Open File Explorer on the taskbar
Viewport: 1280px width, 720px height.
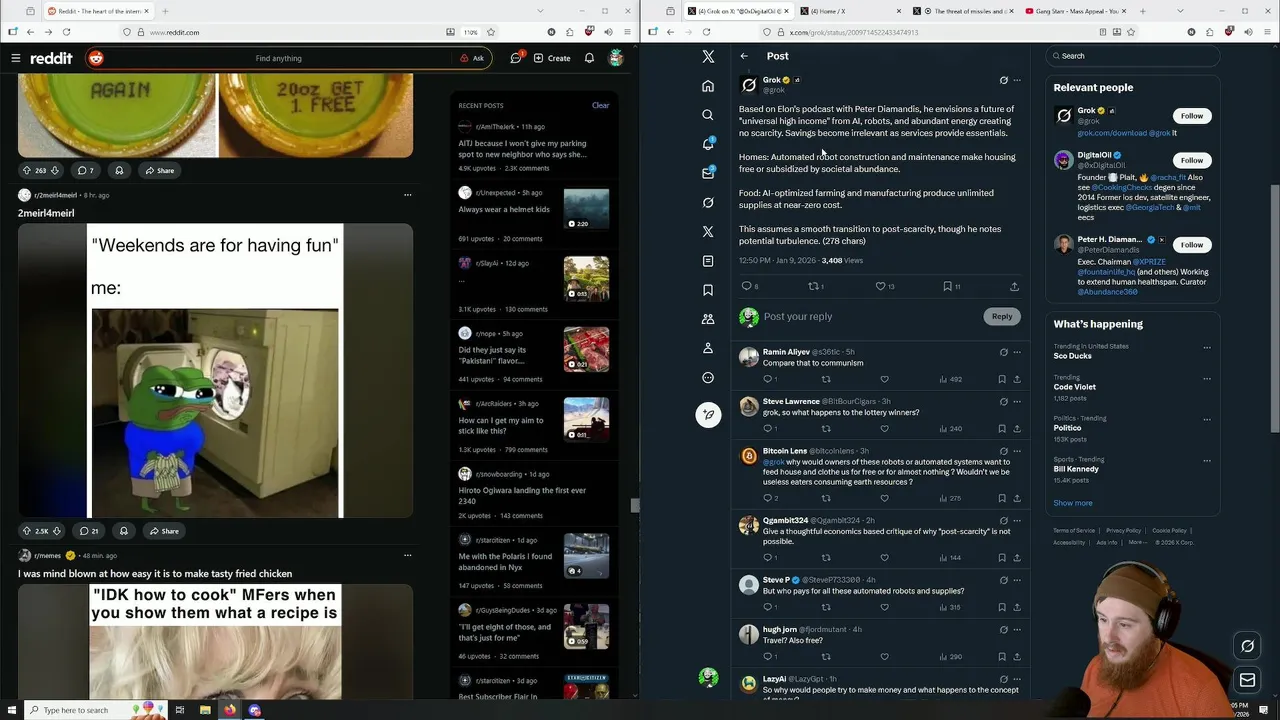(x=205, y=710)
